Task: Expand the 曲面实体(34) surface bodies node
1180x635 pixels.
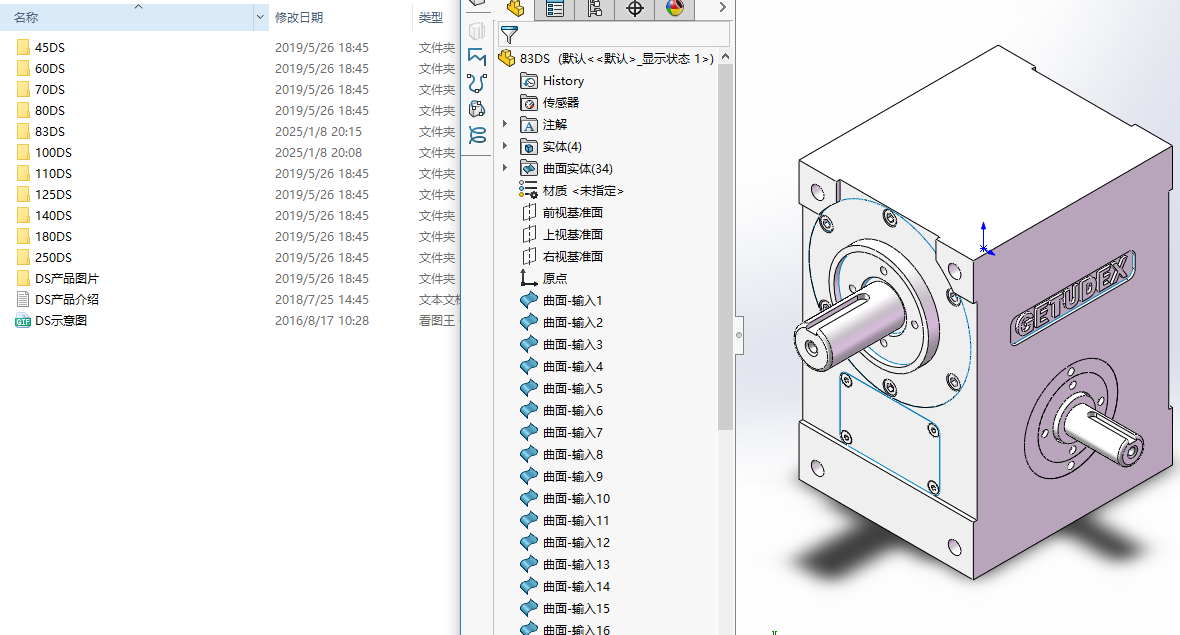Action: 505,168
